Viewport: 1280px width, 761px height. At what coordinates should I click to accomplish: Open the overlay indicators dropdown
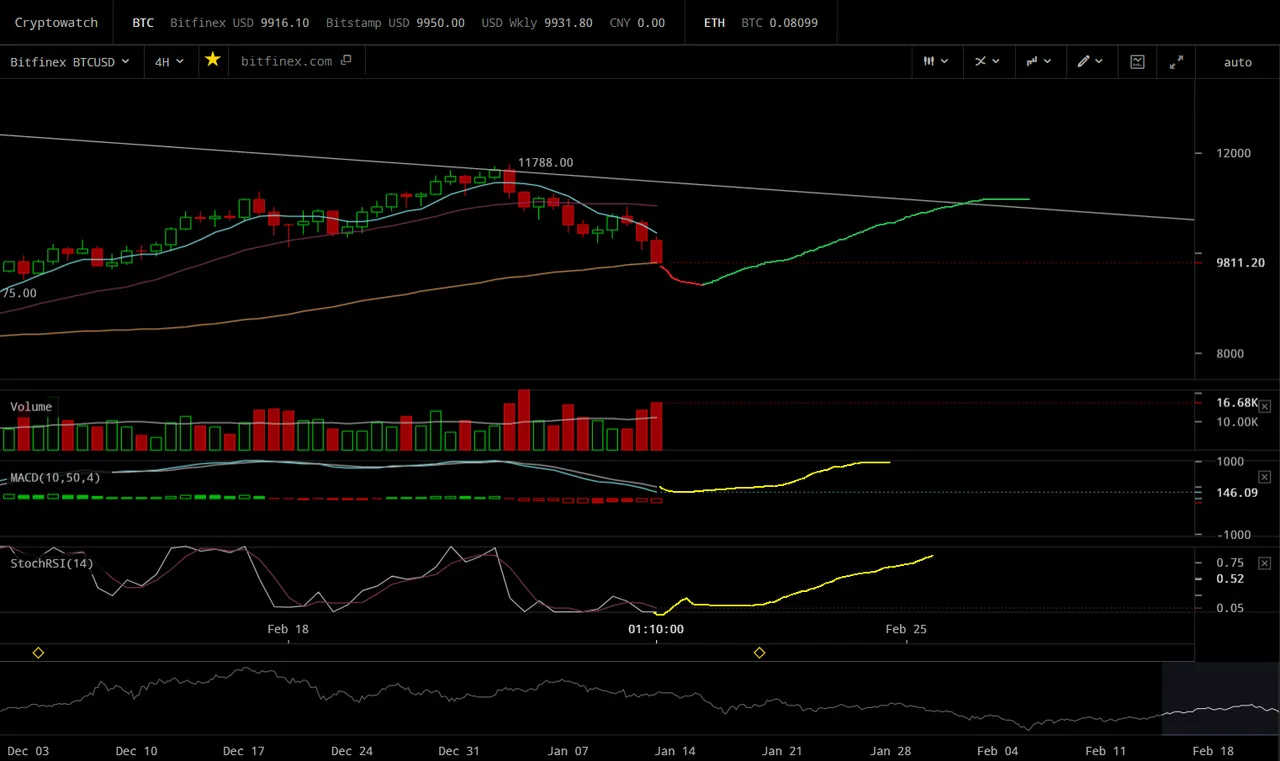[x=987, y=62]
